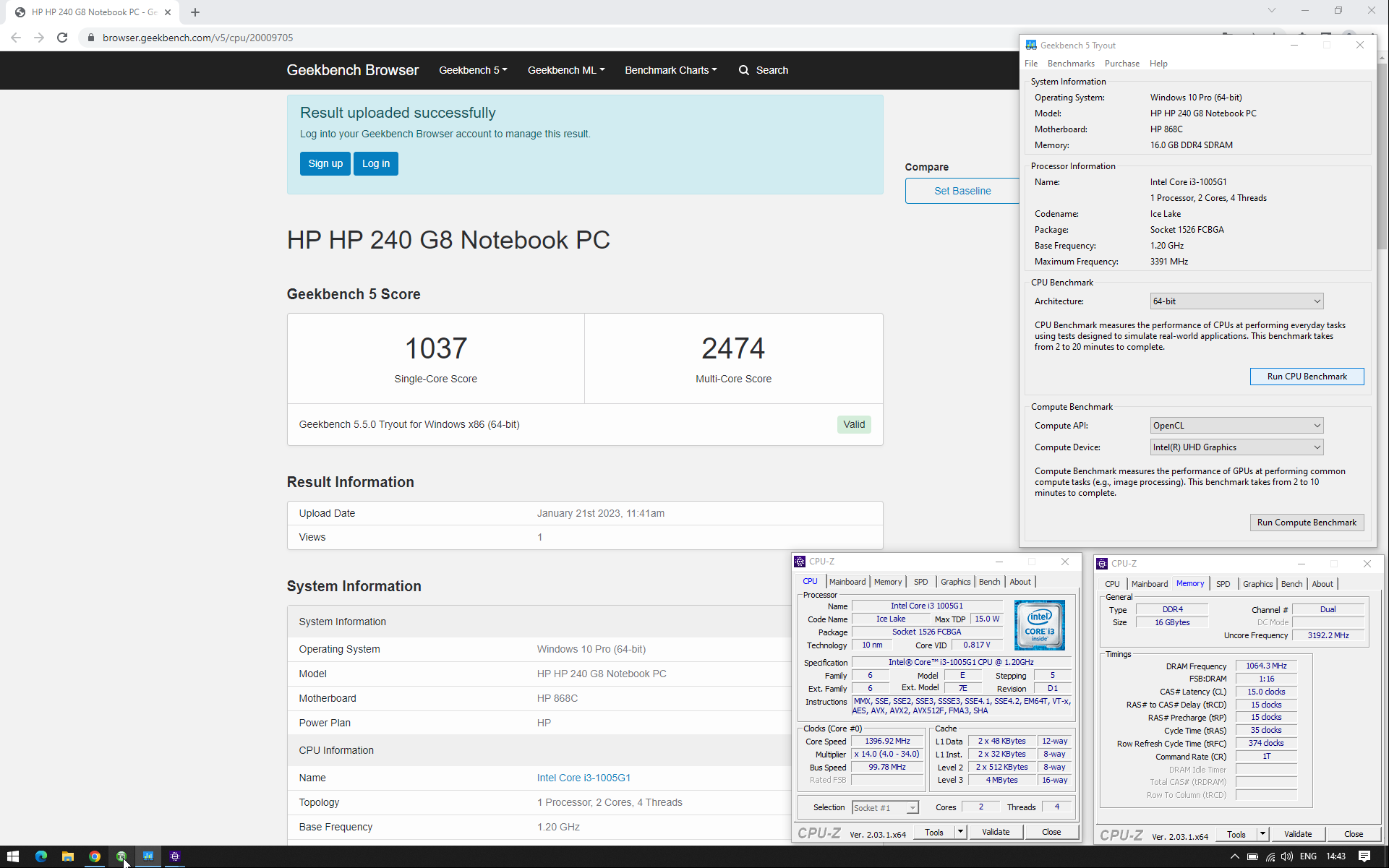Click the green screenshot tool taskbar icon
The width and height of the screenshot is (1389, 868).
tap(121, 856)
